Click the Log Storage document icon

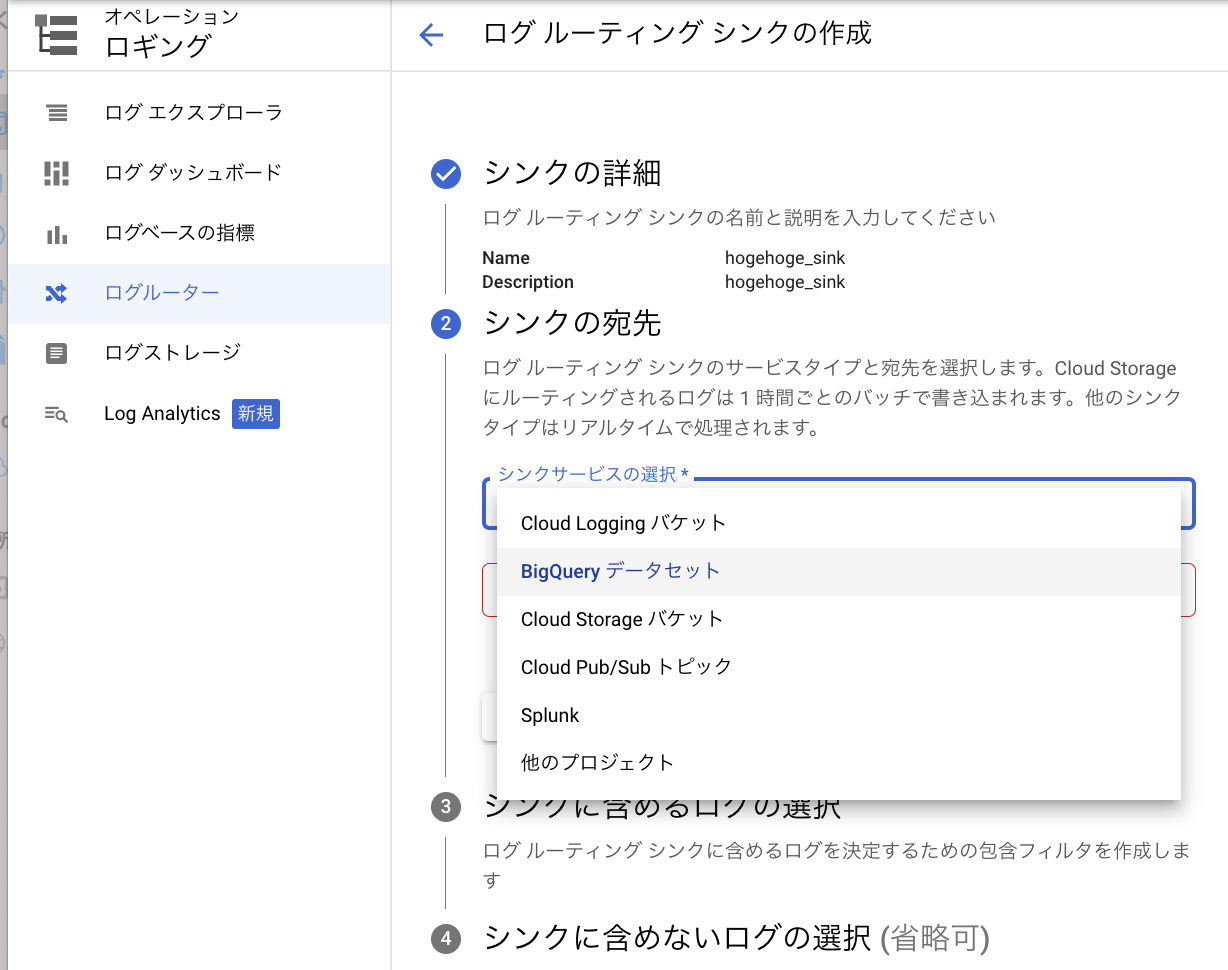click(x=57, y=353)
